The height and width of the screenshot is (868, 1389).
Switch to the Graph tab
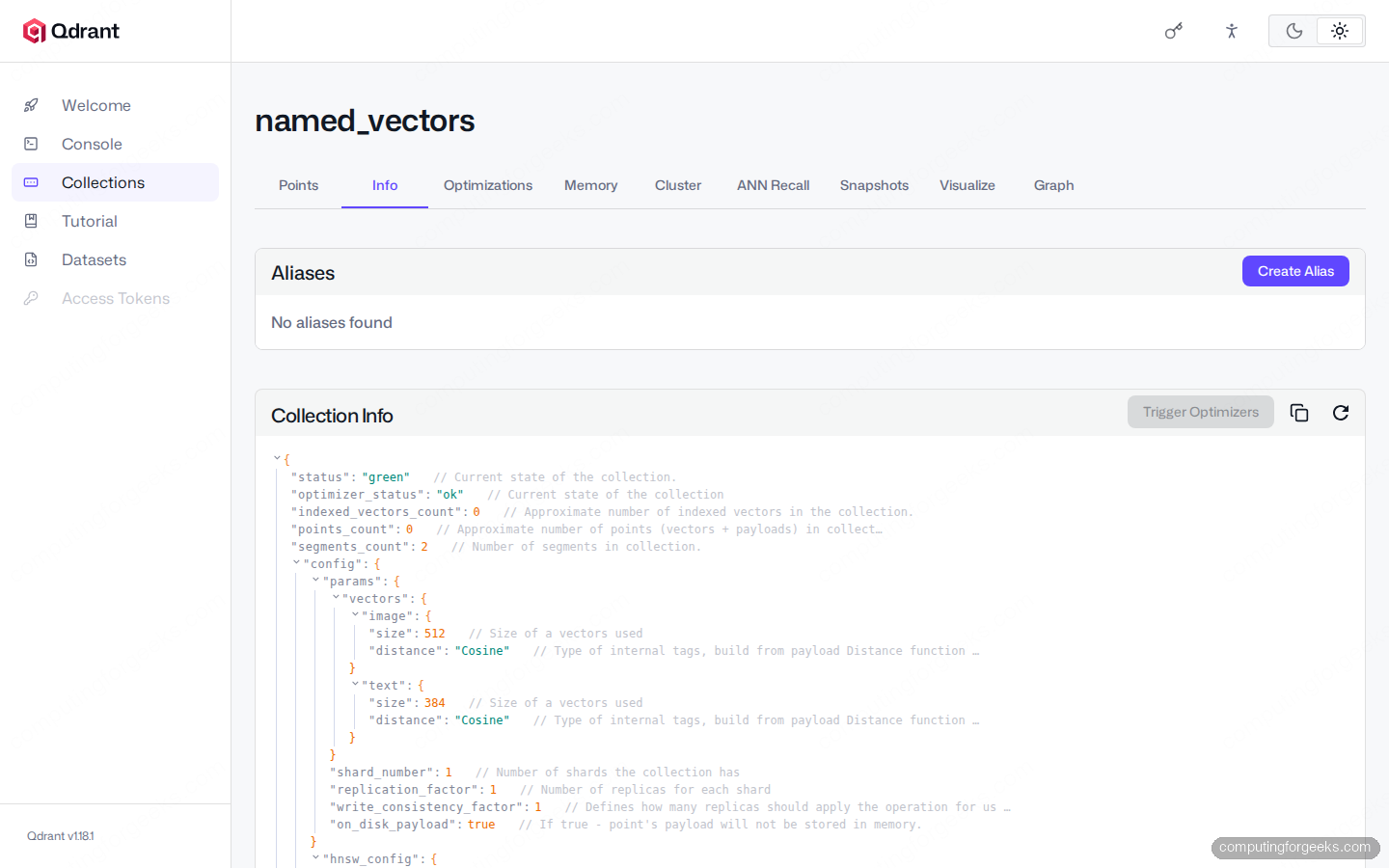coord(1054,185)
